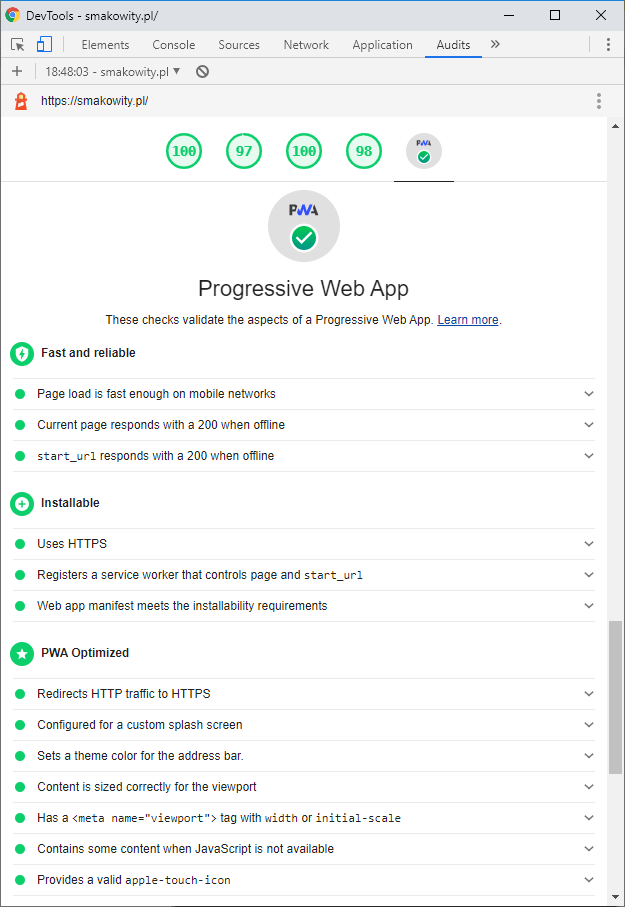This screenshot has width=625, height=907.
Task: Start a new audit with the plus icon
Action: 17,71
